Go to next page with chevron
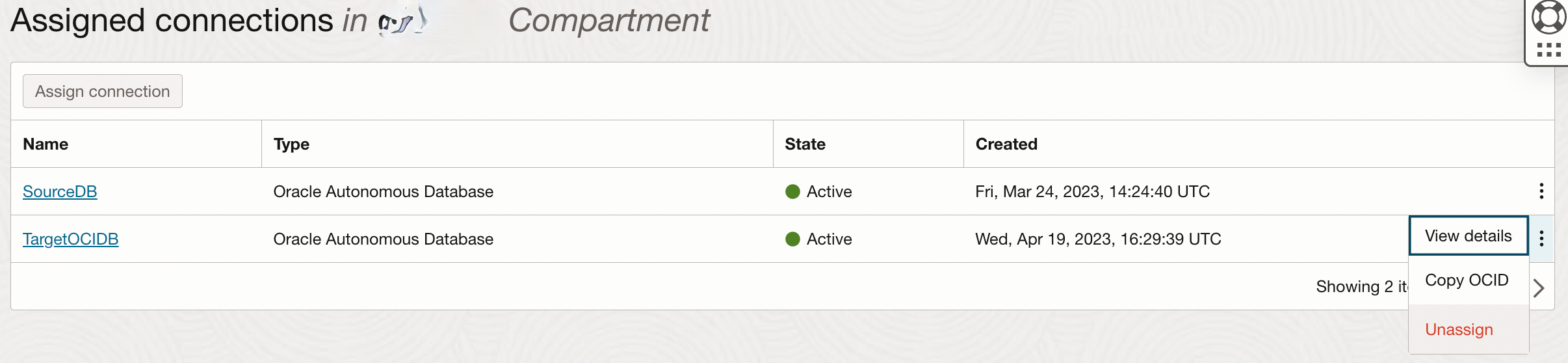The image size is (1568, 363). [1538, 288]
